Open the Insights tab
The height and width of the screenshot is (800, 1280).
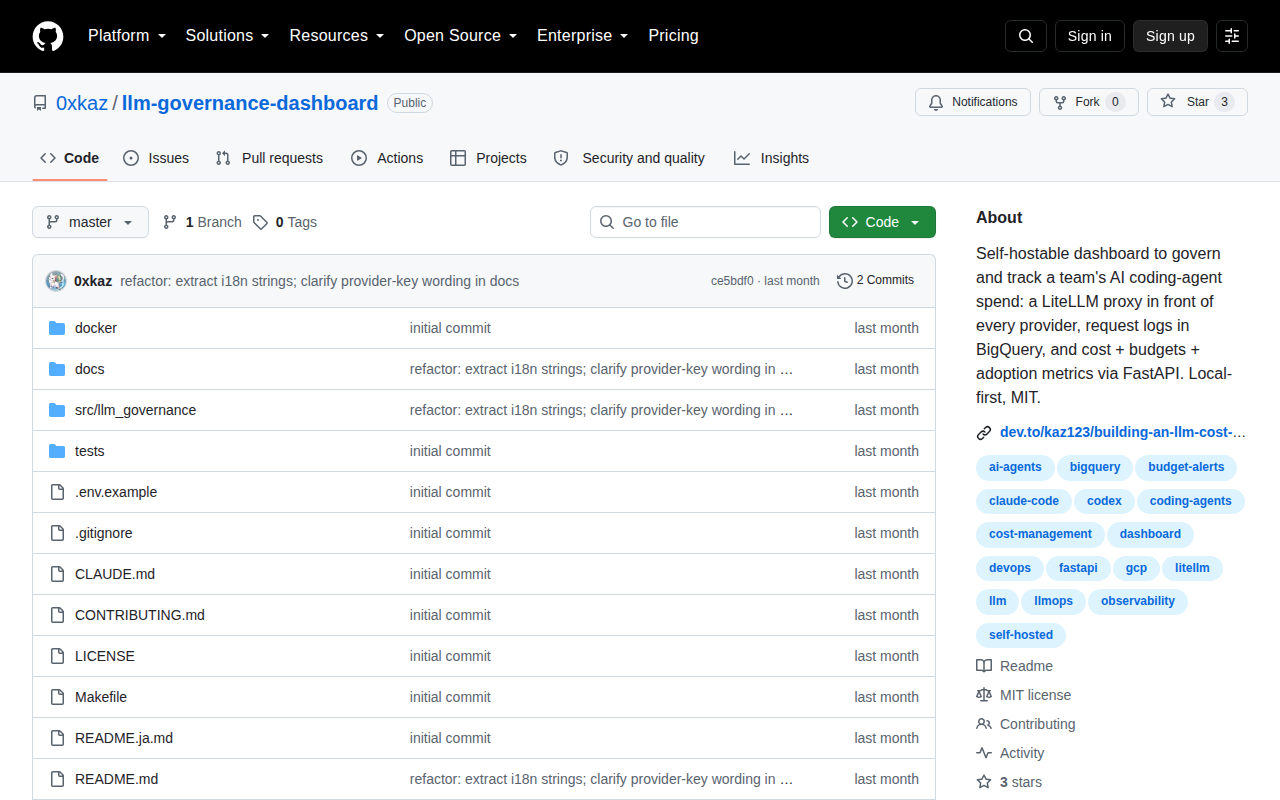pos(771,158)
